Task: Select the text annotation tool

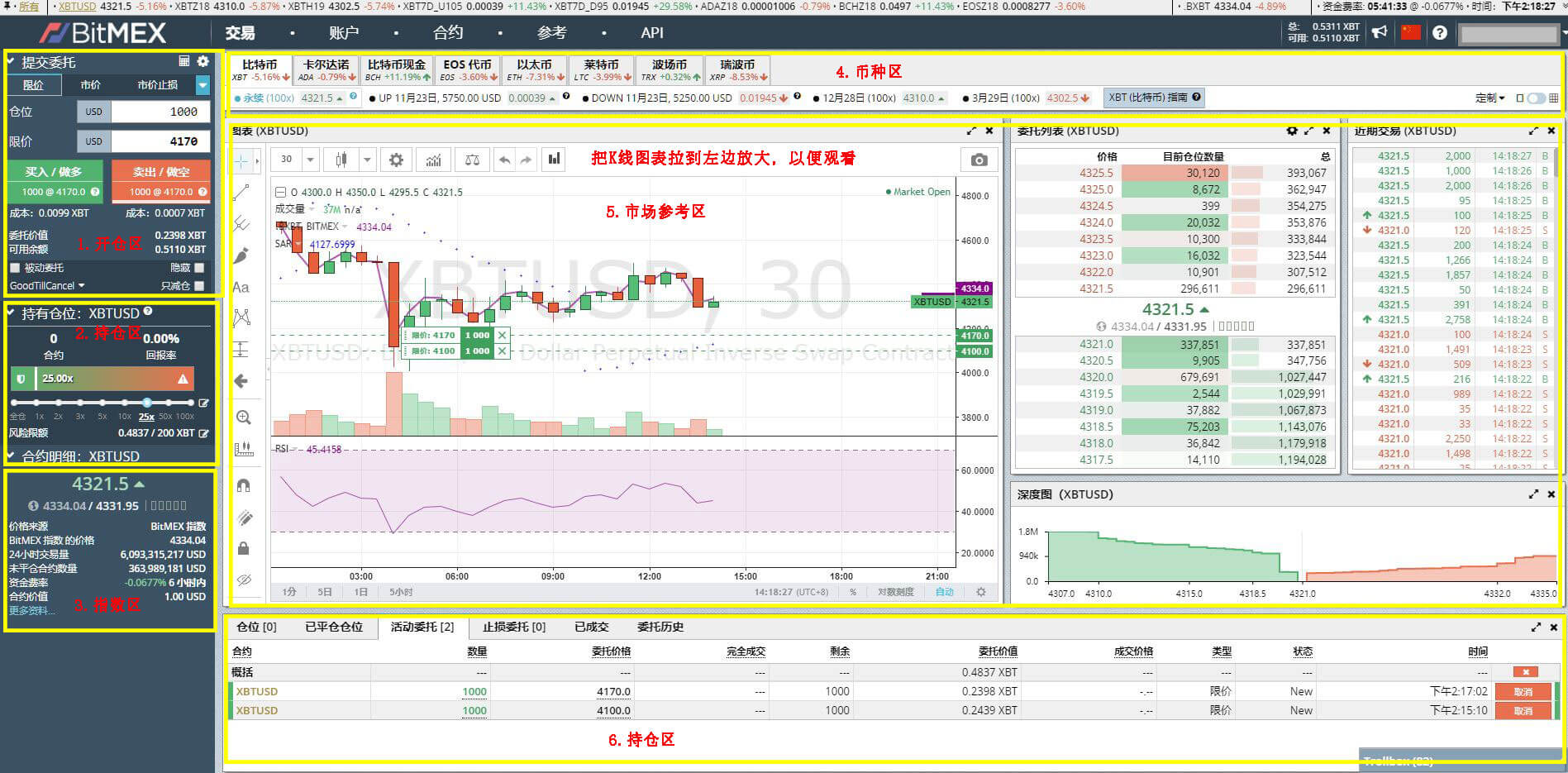Action: coord(241,287)
